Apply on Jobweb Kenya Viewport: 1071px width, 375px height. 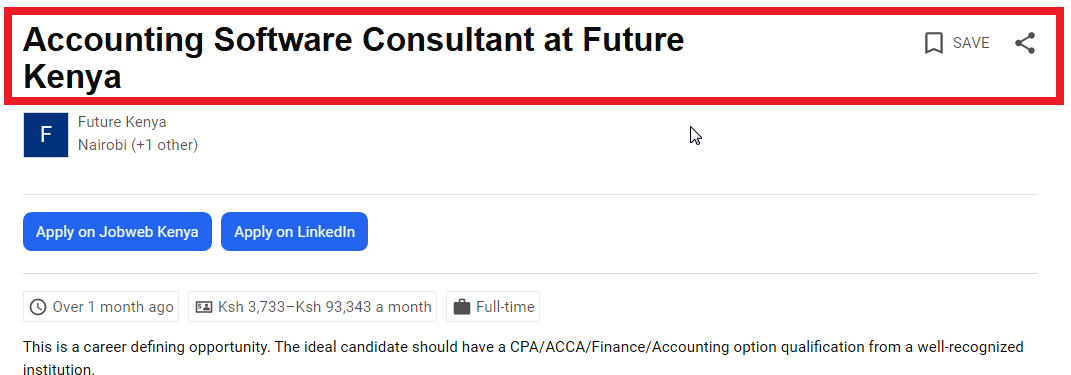click(x=117, y=232)
